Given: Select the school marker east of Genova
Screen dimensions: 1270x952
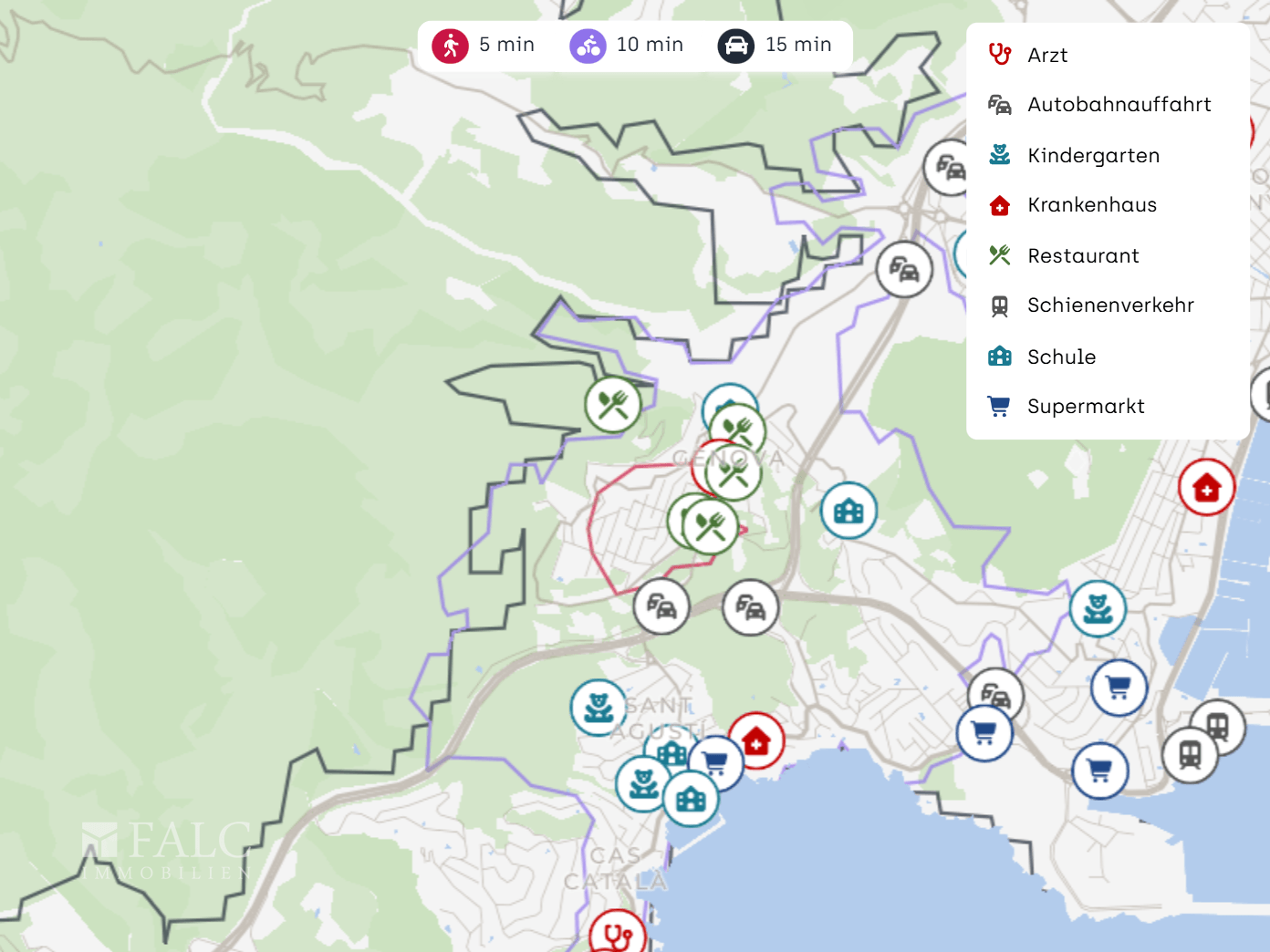Looking at the screenshot, I should tap(848, 511).
